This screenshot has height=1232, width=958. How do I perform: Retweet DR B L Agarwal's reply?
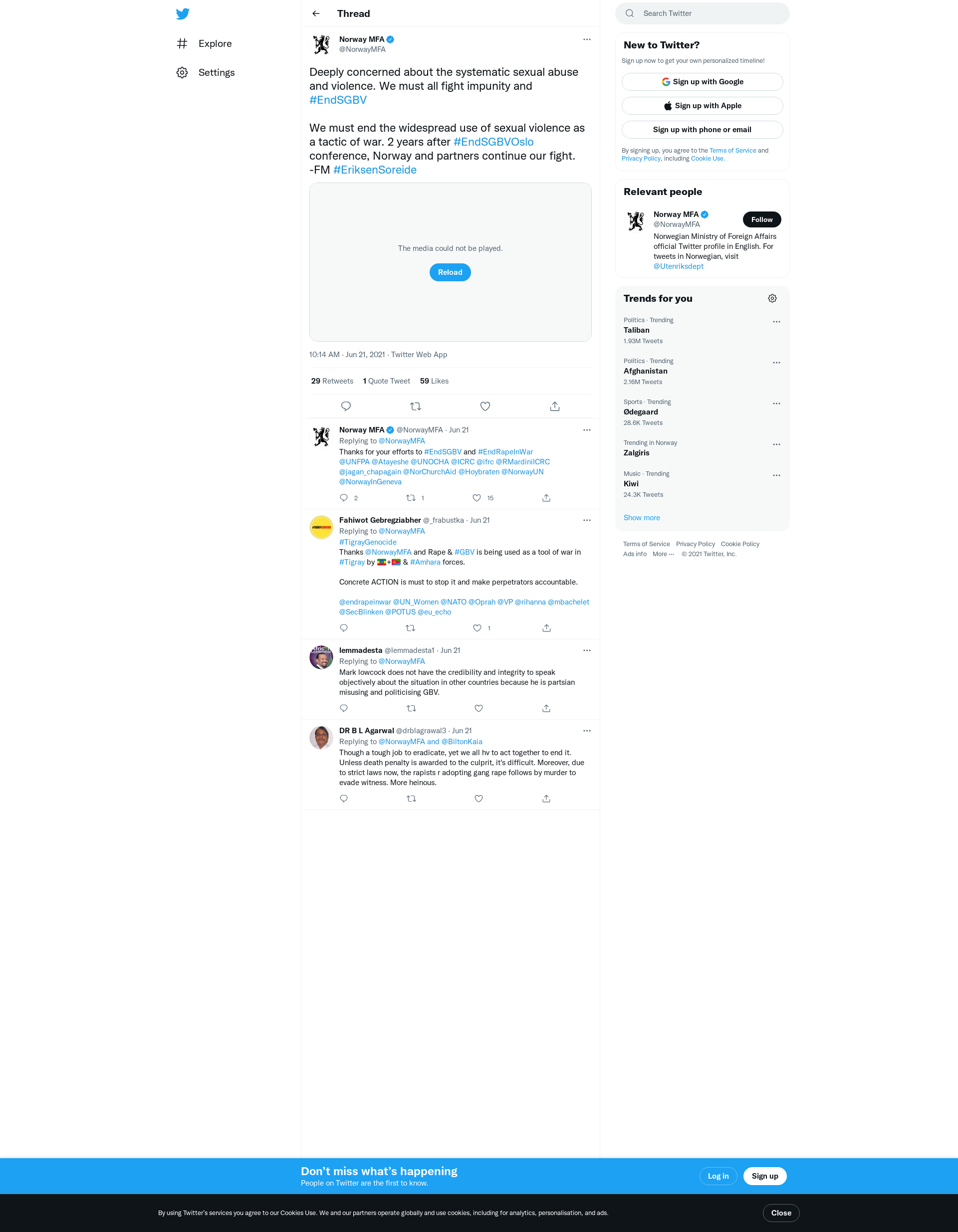click(x=411, y=798)
